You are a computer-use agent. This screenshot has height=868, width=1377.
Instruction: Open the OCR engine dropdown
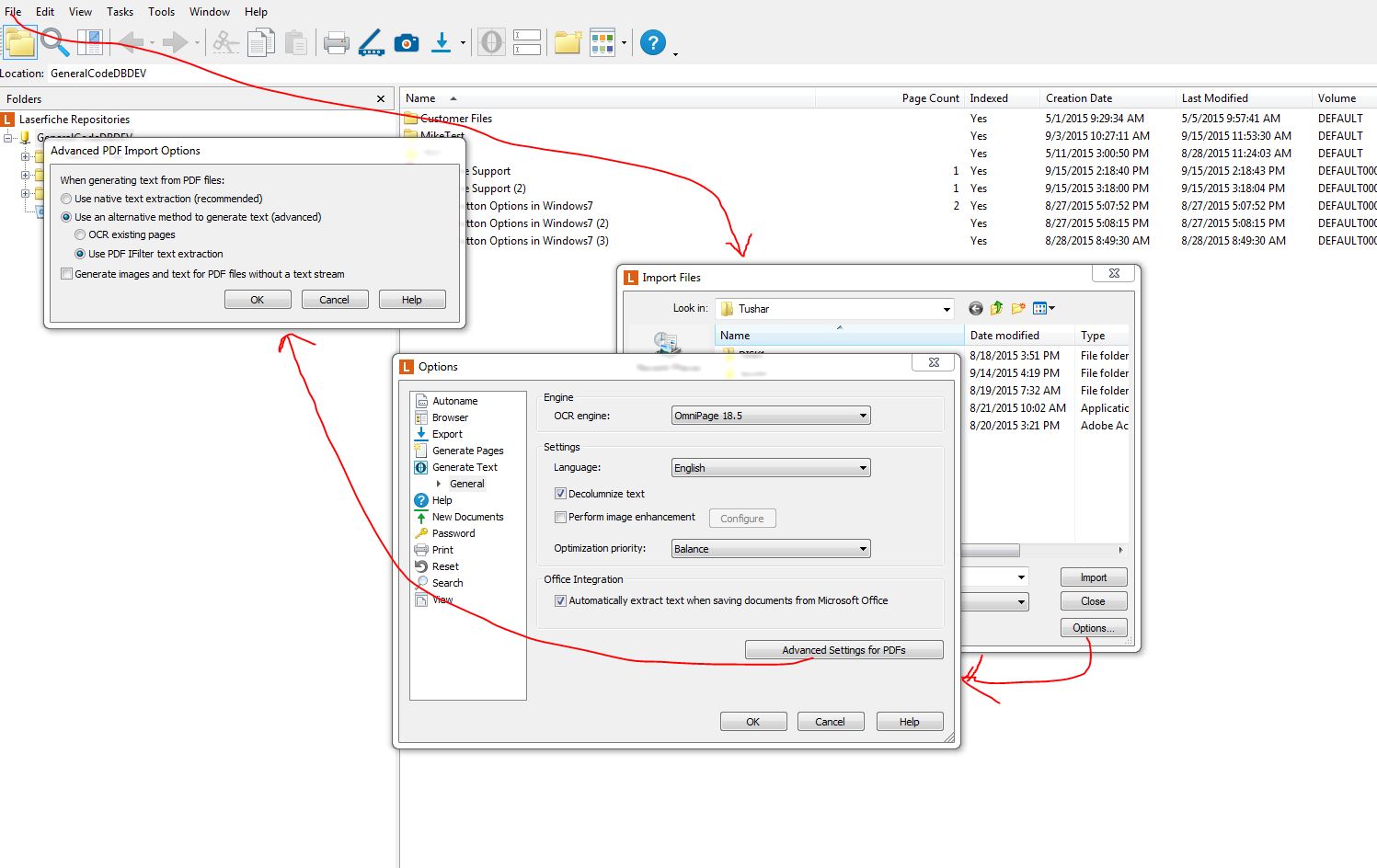click(x=771, y=417)
